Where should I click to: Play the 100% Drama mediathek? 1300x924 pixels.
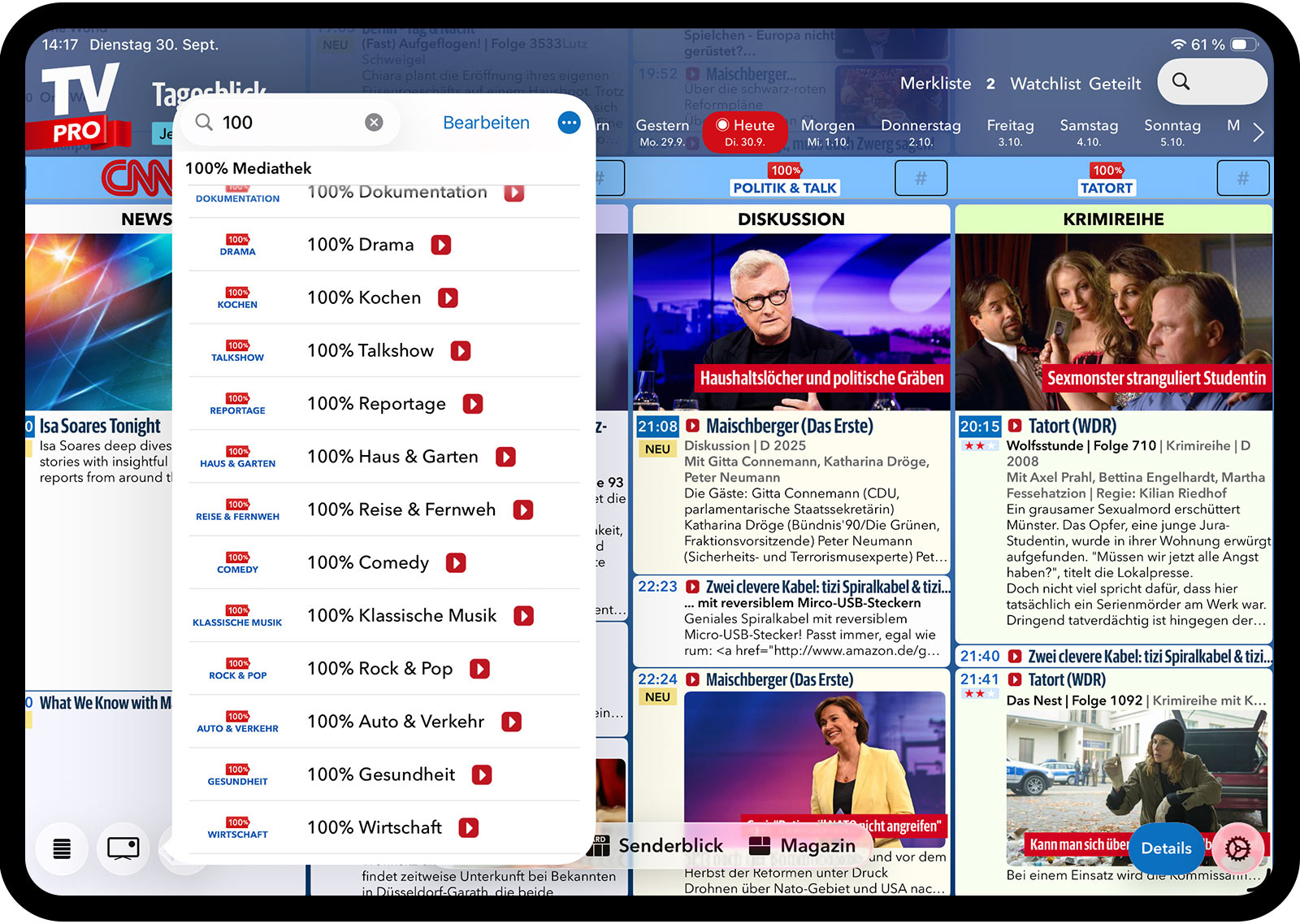tap(441, 245)
